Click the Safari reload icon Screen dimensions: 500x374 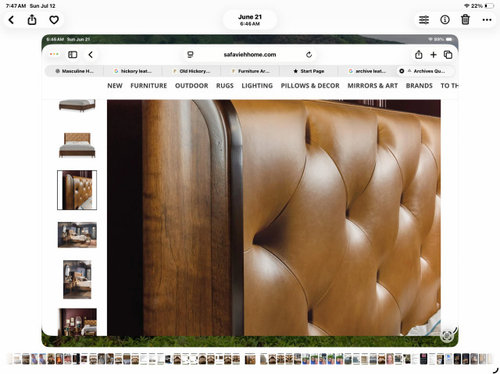[309, 54]
